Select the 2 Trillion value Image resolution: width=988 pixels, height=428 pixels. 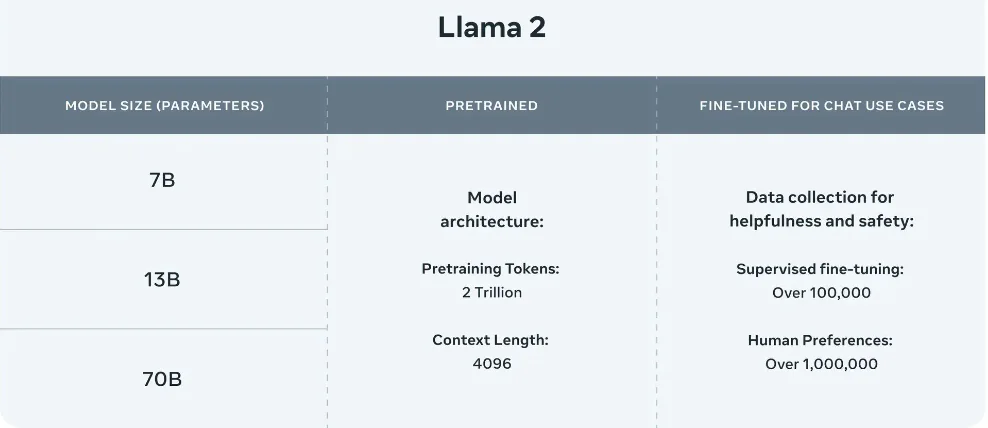click(491, 293)
